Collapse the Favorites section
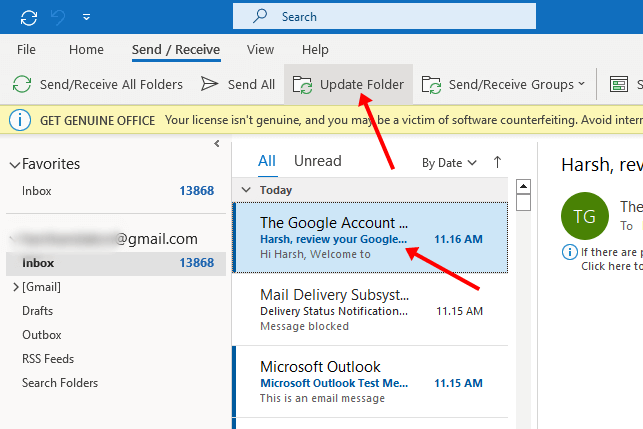643x429 pixels. click(14, 164)
